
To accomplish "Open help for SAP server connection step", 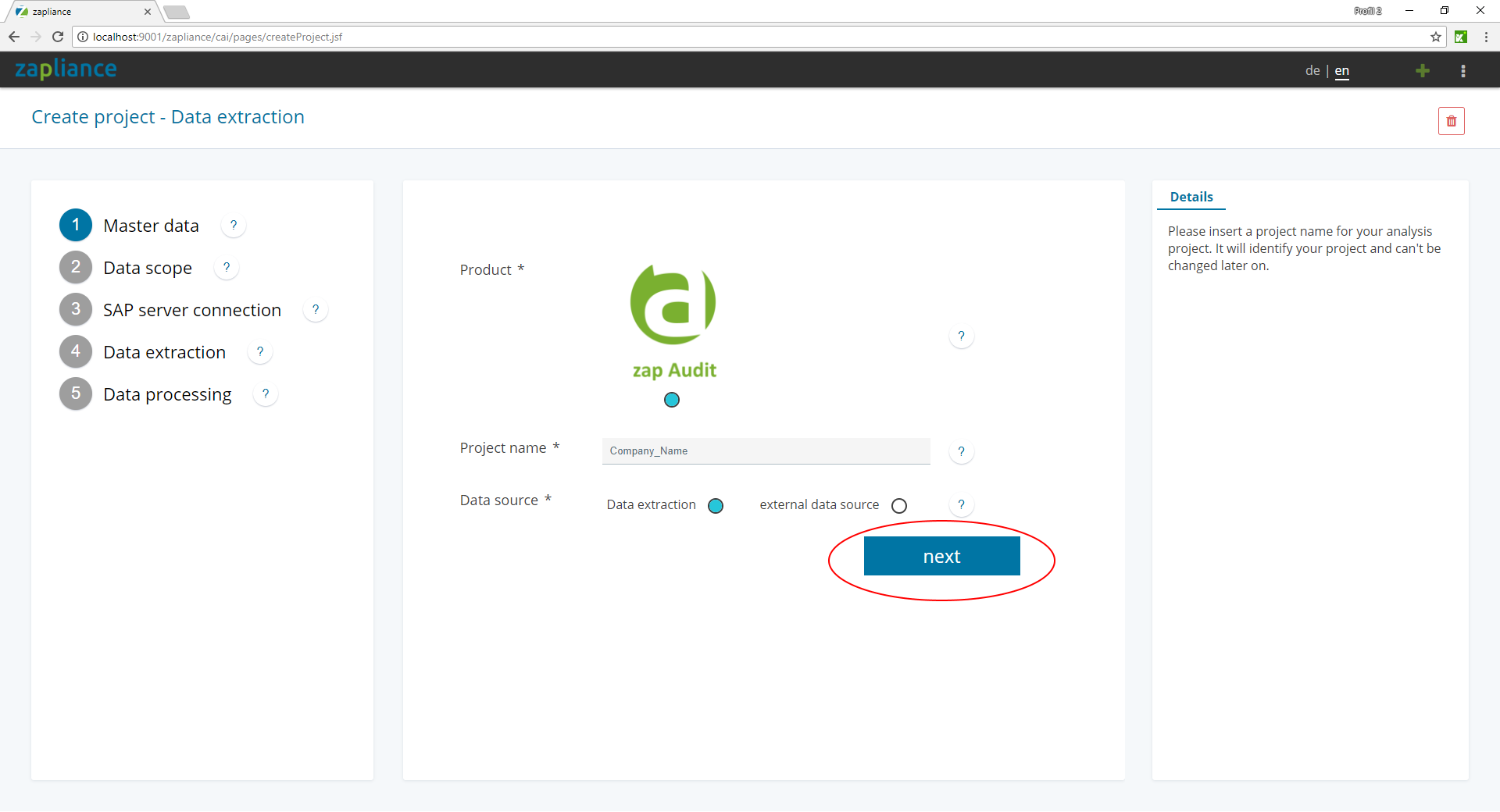I will pyautogui.click(x=316, y=310).
